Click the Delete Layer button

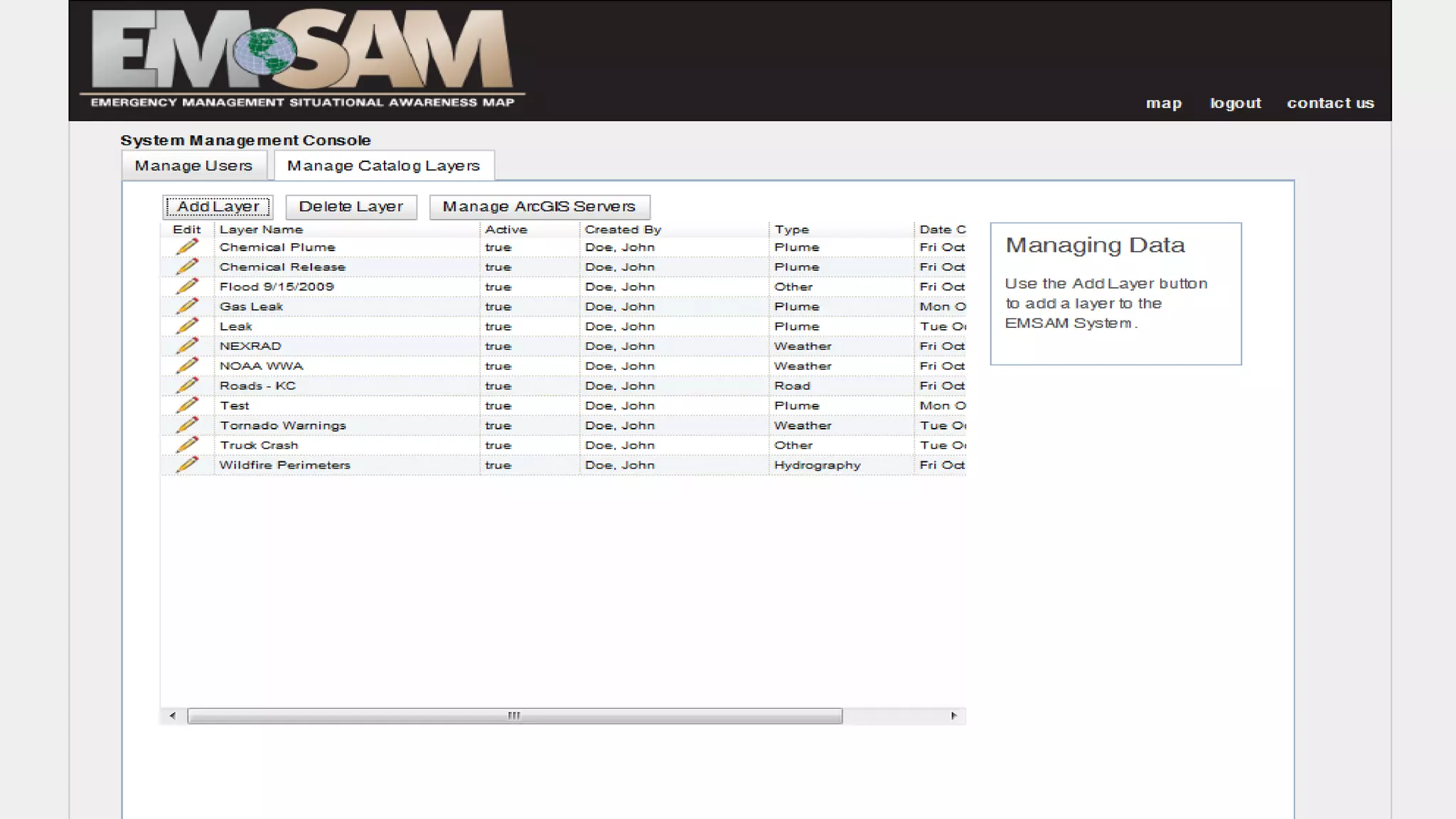coord(350,207)
